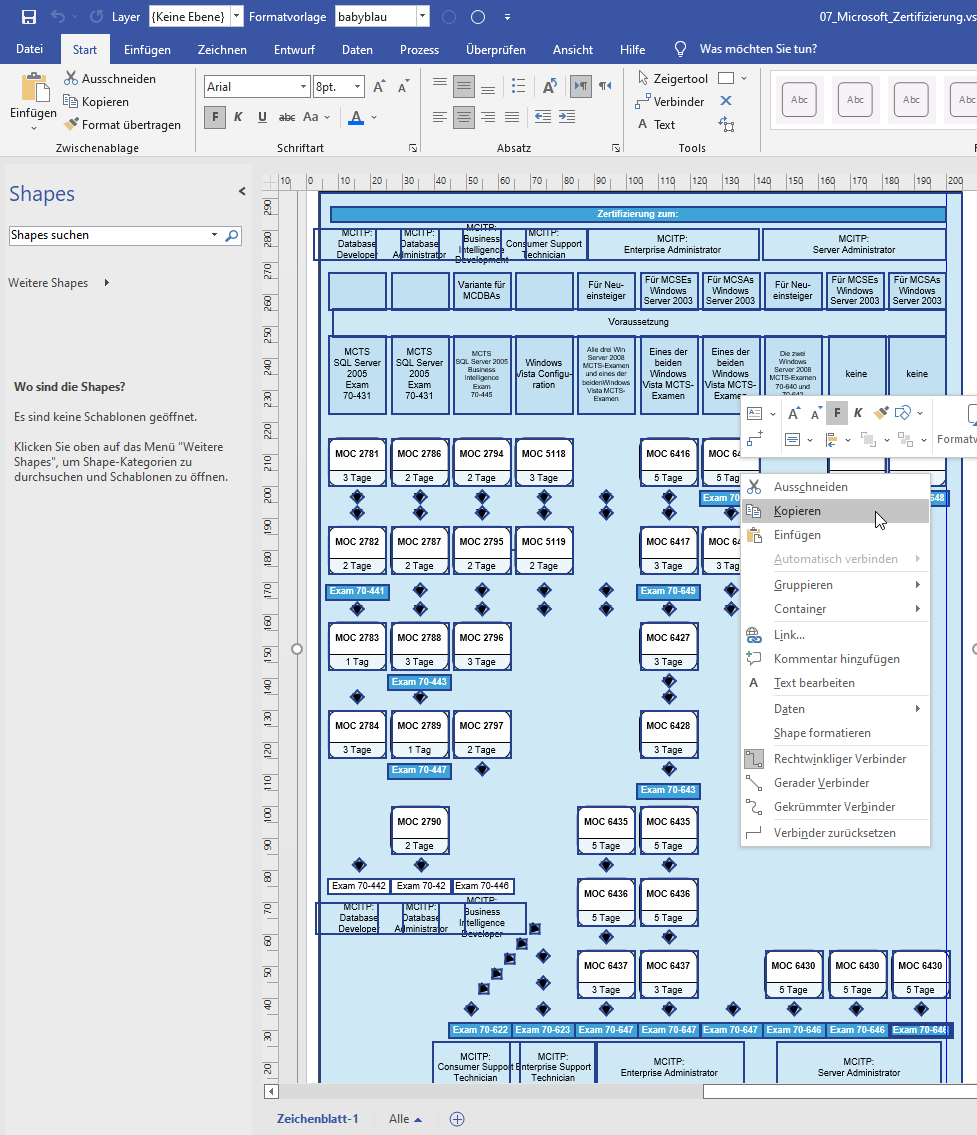Open the font name dropdown
Screen dimensions: 977x1135
[303, 88]
